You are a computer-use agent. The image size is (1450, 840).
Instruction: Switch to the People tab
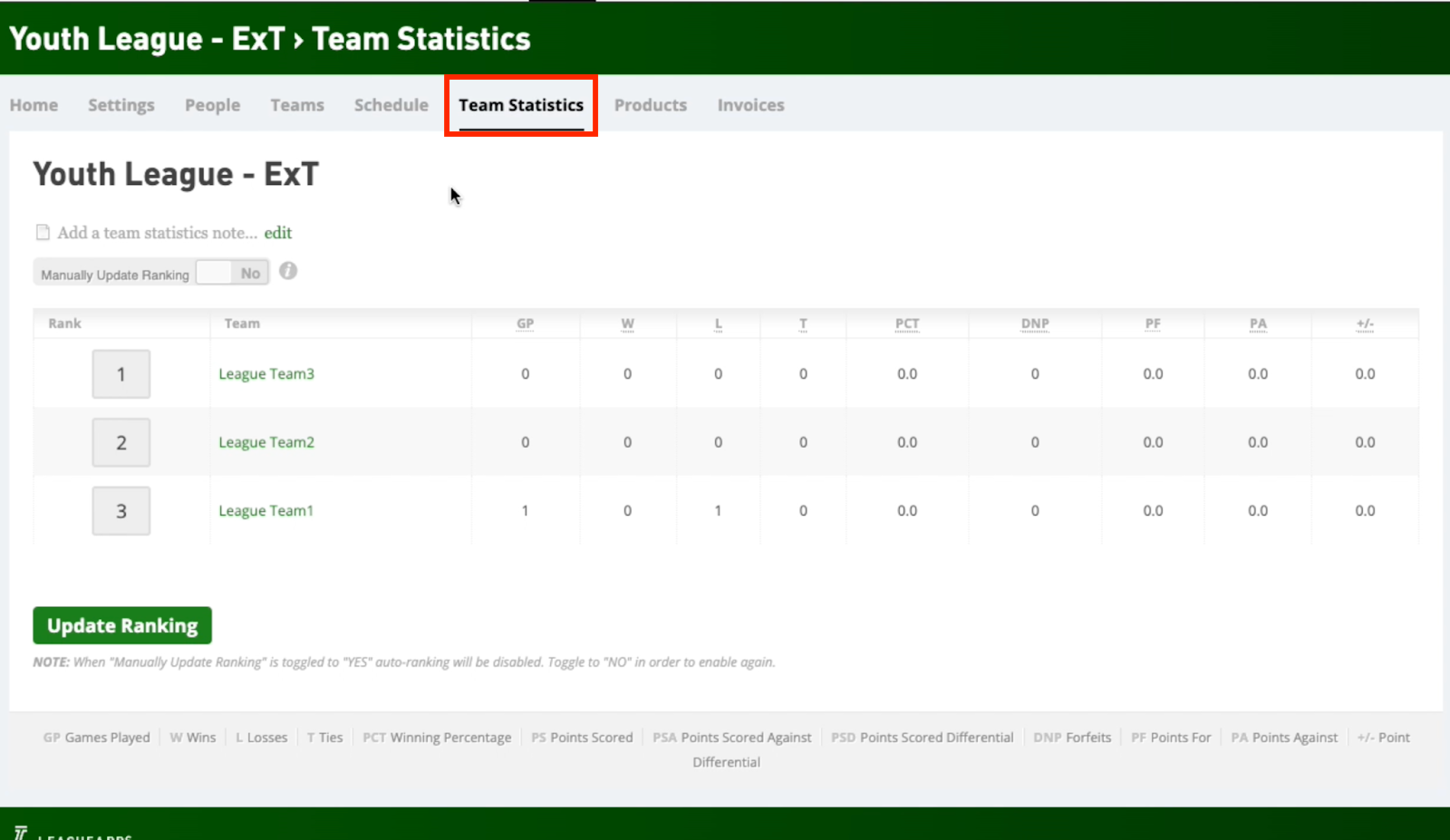pyautogui.click(x=213, y=105)
